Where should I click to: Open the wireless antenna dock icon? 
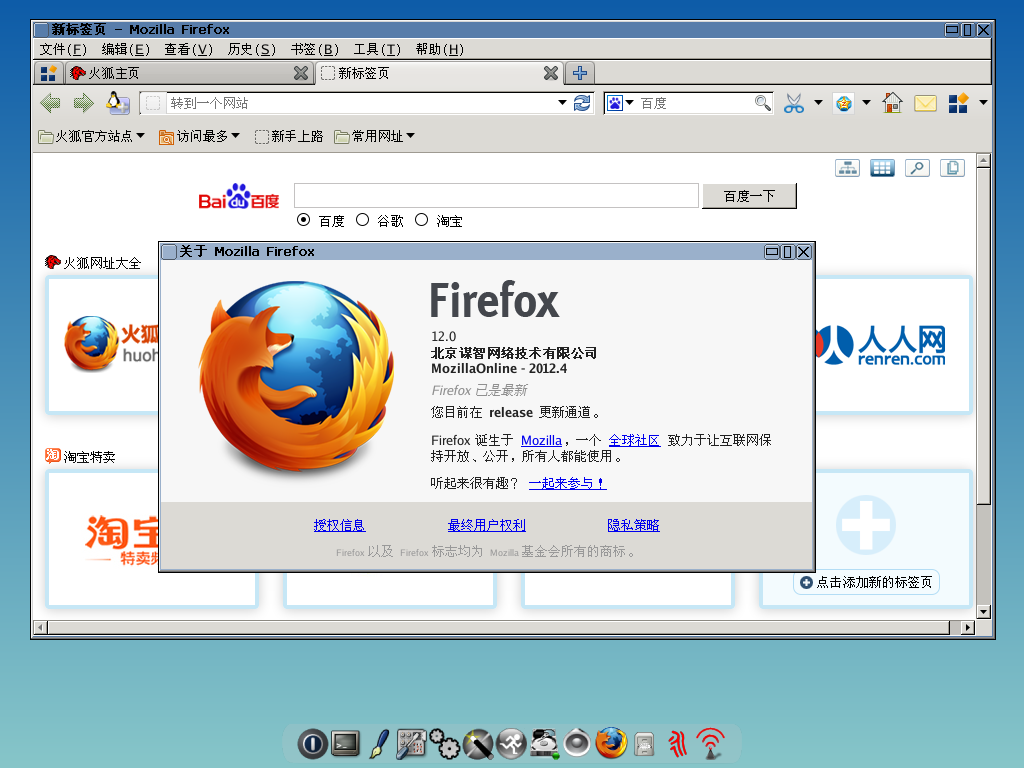711,744
